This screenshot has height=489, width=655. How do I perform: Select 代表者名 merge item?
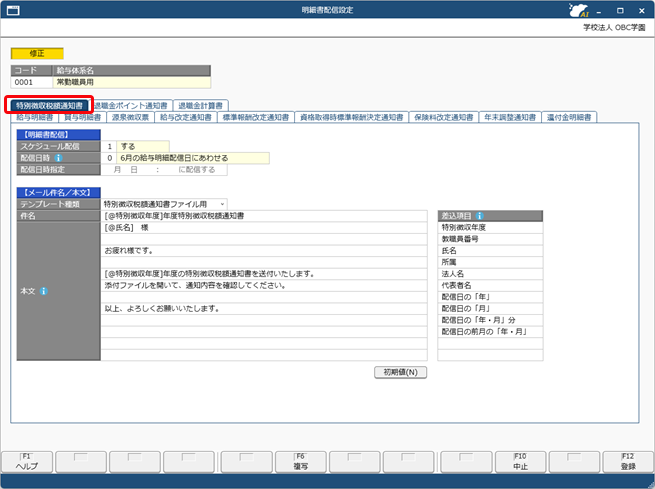tap(490, 286)
